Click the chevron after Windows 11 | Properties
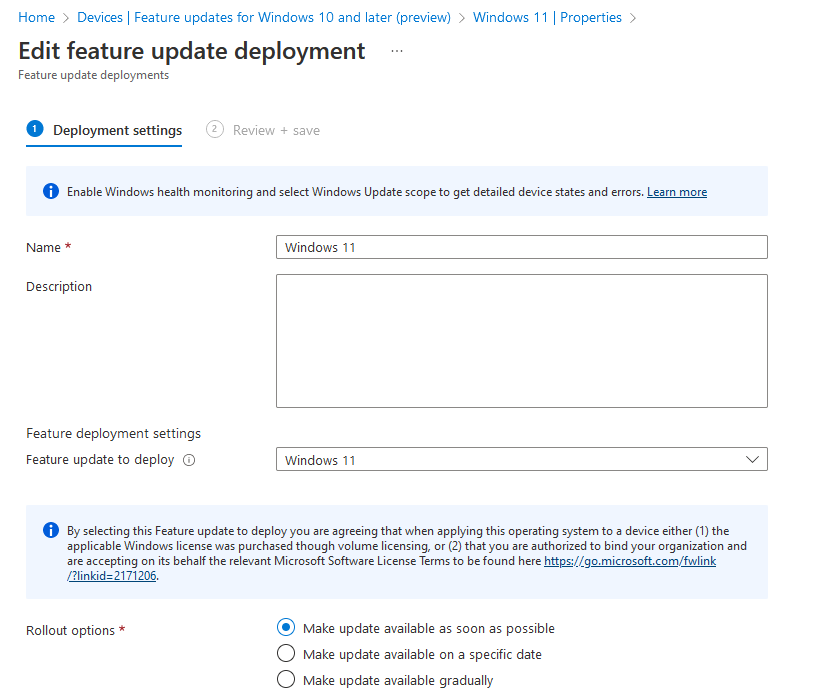This screenshot has width=831, height=694. pos(633,17)
